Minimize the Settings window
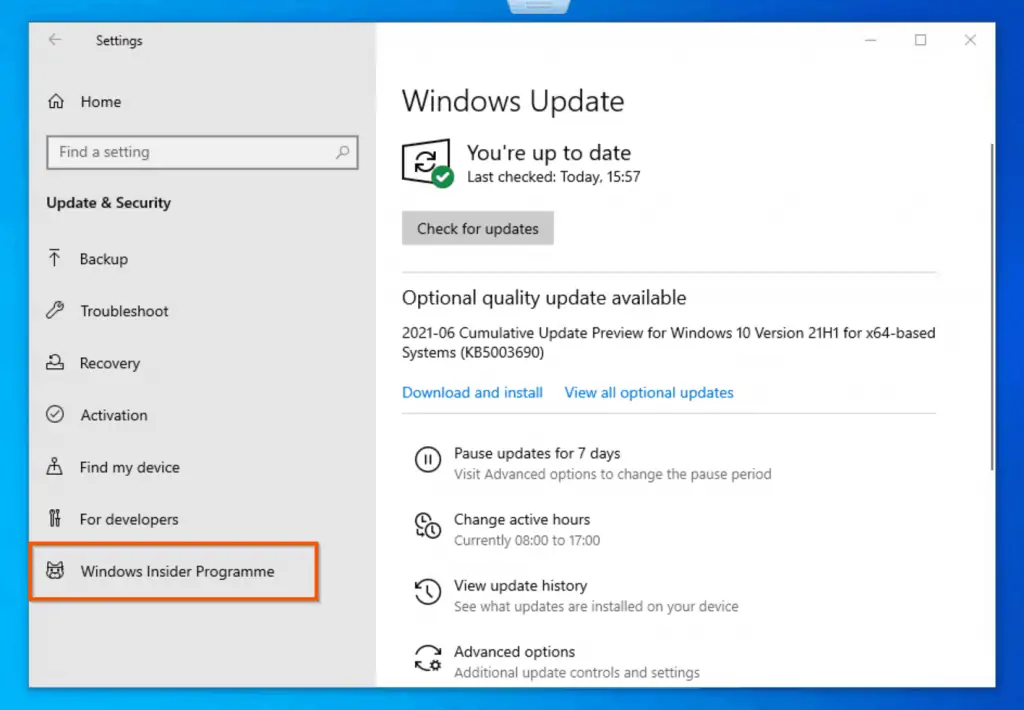Viewport: 1024px width, 710px height. [x=871, y=40]
